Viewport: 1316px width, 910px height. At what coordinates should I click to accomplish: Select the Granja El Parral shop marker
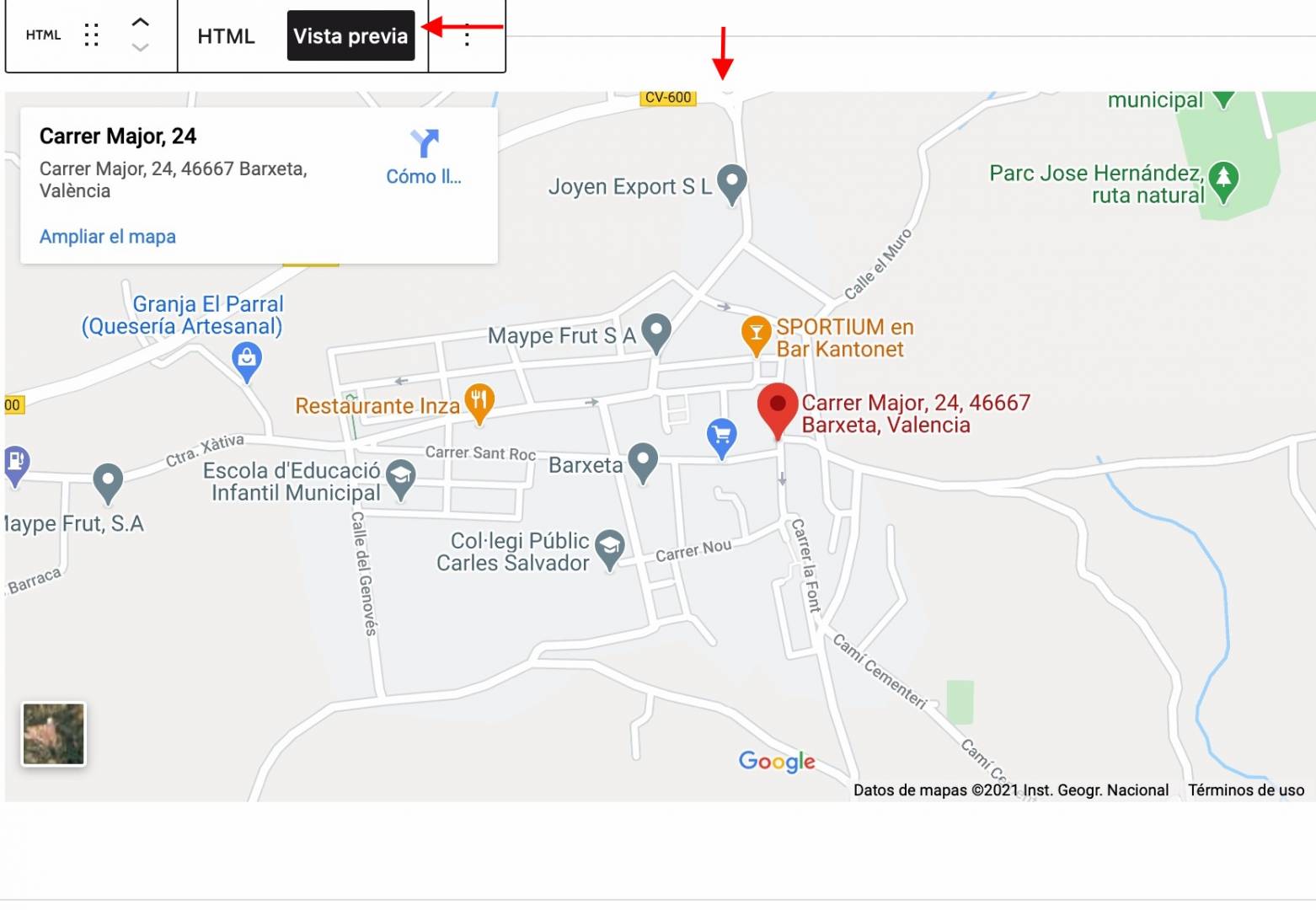pyautogui.click(x=246, y=363)
